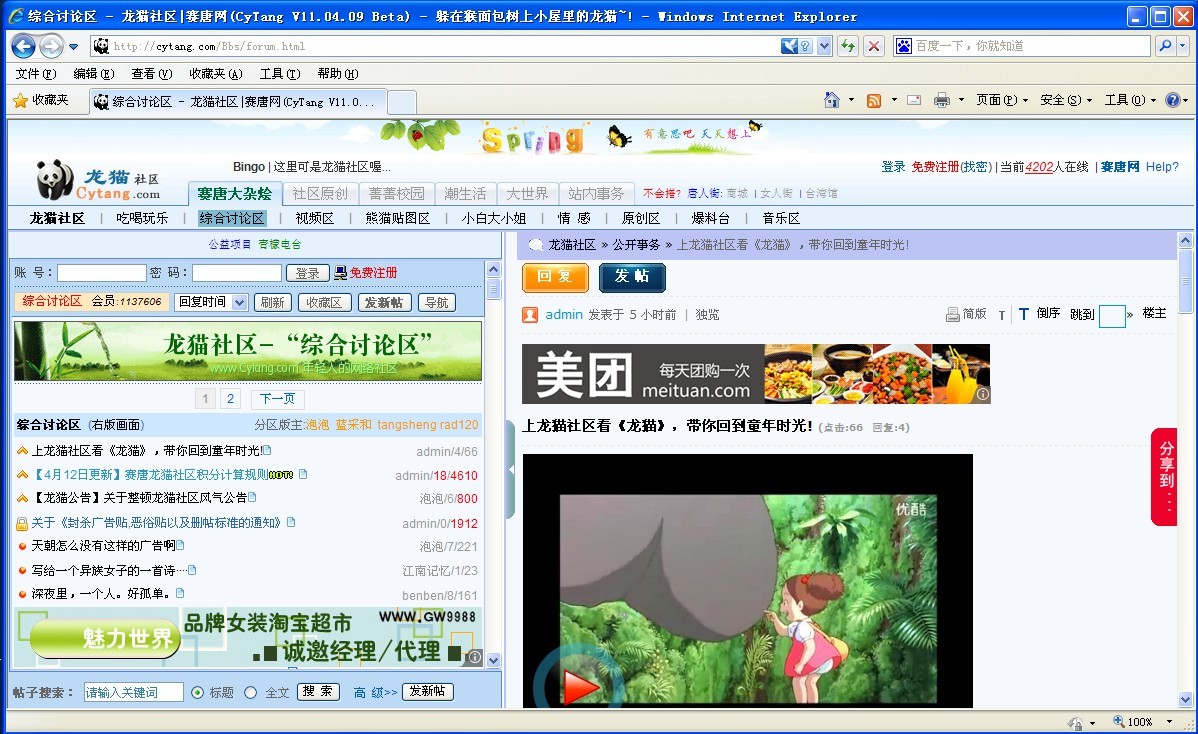Image resolution: width=1198 pixels, height=734 pixels.
Task: Click the 收藏区 button
Action: (324, 302)
